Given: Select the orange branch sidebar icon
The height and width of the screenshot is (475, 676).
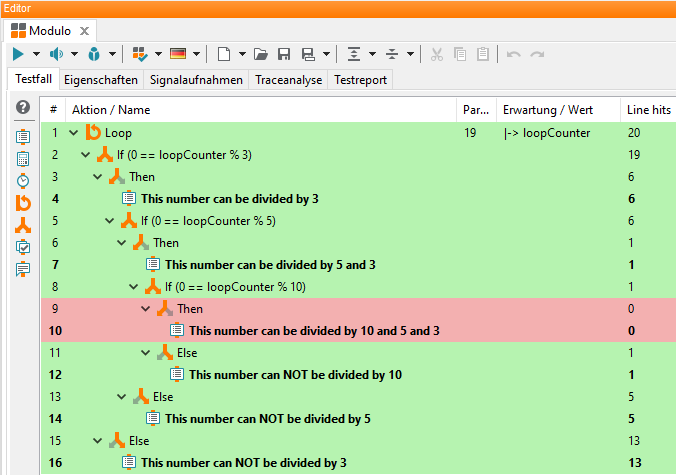Looking at the screenshot, I should point(23,225).
